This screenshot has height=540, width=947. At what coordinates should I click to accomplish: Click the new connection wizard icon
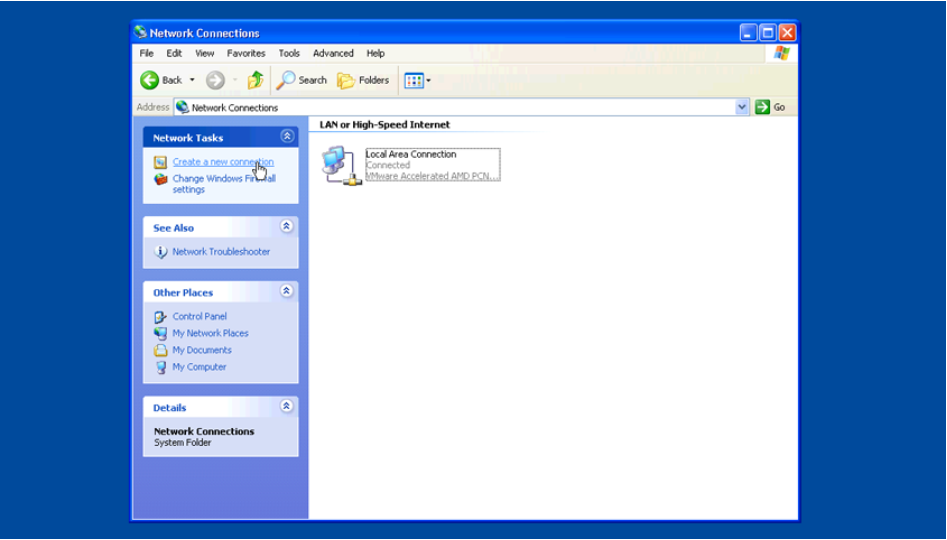pyautogui.click(x=160, y=162)
